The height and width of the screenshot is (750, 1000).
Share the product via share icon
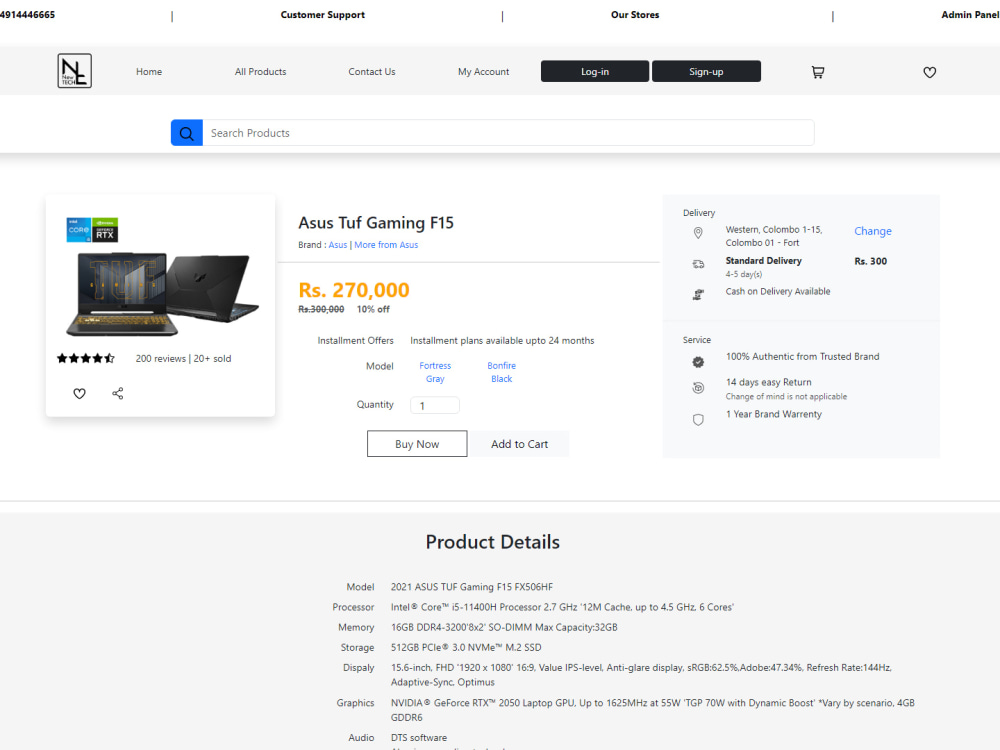(117, 393)
